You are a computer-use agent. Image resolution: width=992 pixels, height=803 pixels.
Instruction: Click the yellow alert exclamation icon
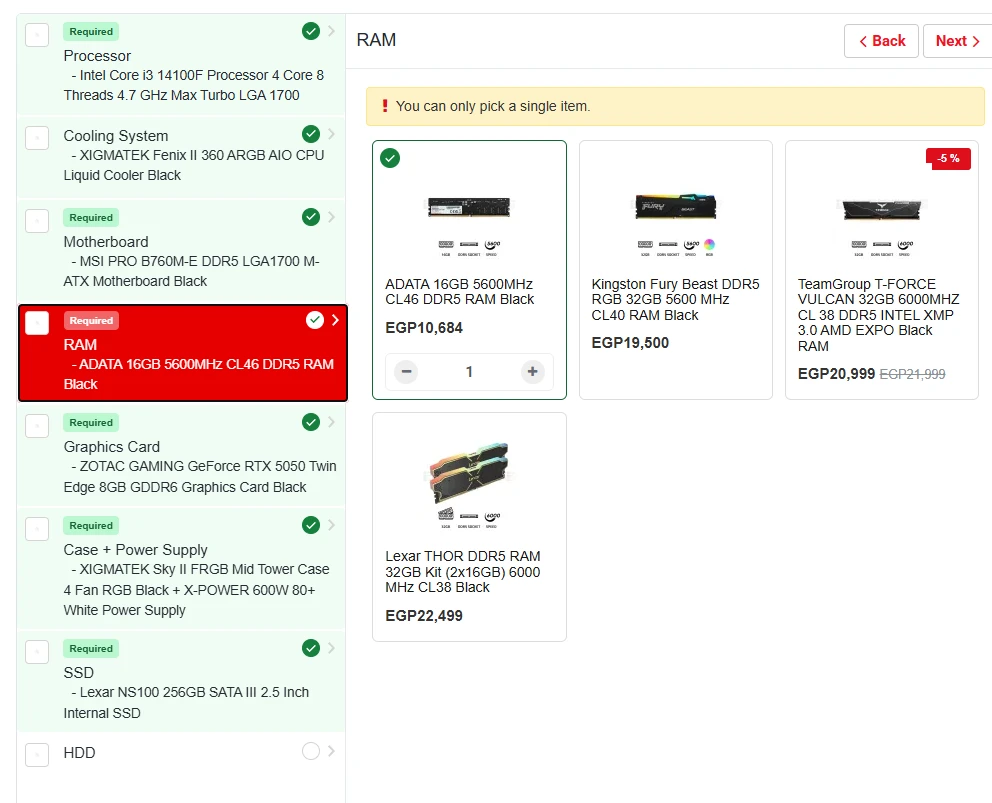[383, 106]
